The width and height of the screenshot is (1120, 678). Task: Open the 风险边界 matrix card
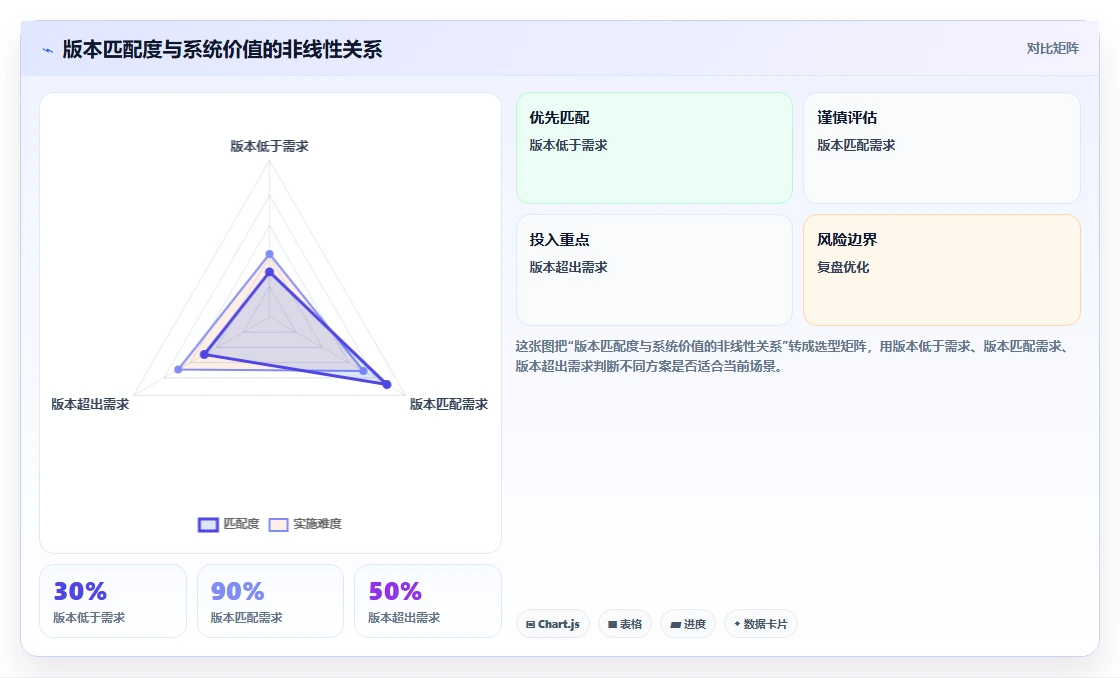[941, 270]
